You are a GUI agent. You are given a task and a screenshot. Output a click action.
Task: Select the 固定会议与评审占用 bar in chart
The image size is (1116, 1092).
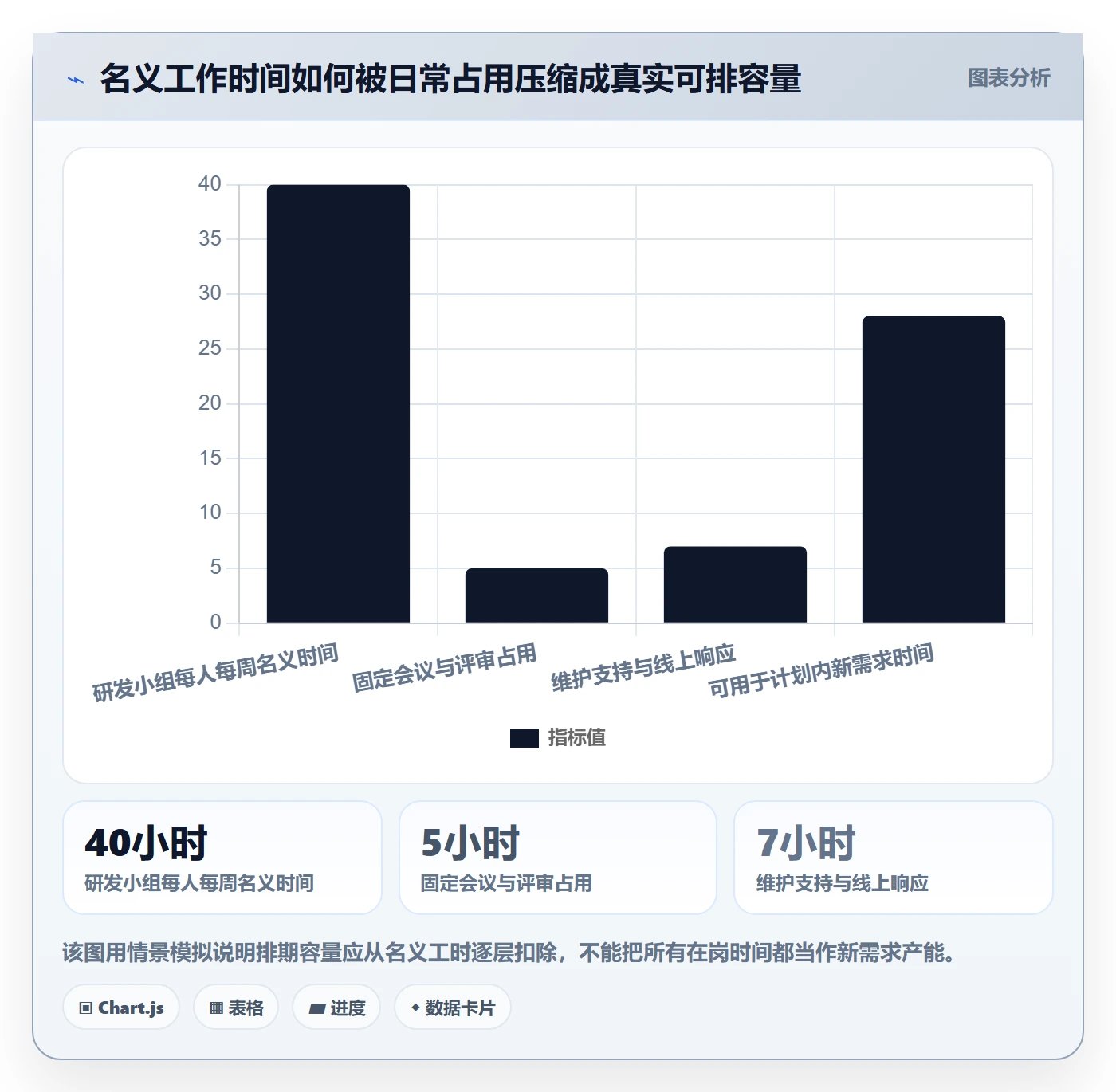[x=536, y=595]
